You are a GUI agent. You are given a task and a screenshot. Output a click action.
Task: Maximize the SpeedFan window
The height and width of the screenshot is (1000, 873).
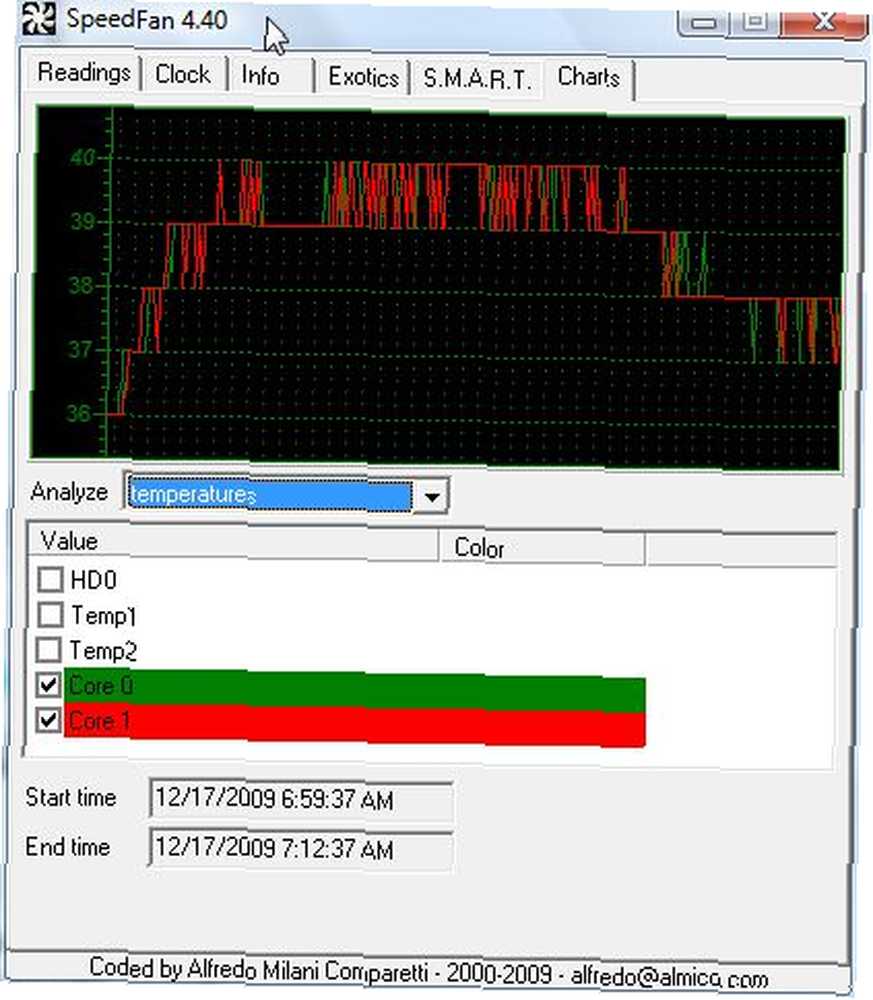click(x=755, y=22)
